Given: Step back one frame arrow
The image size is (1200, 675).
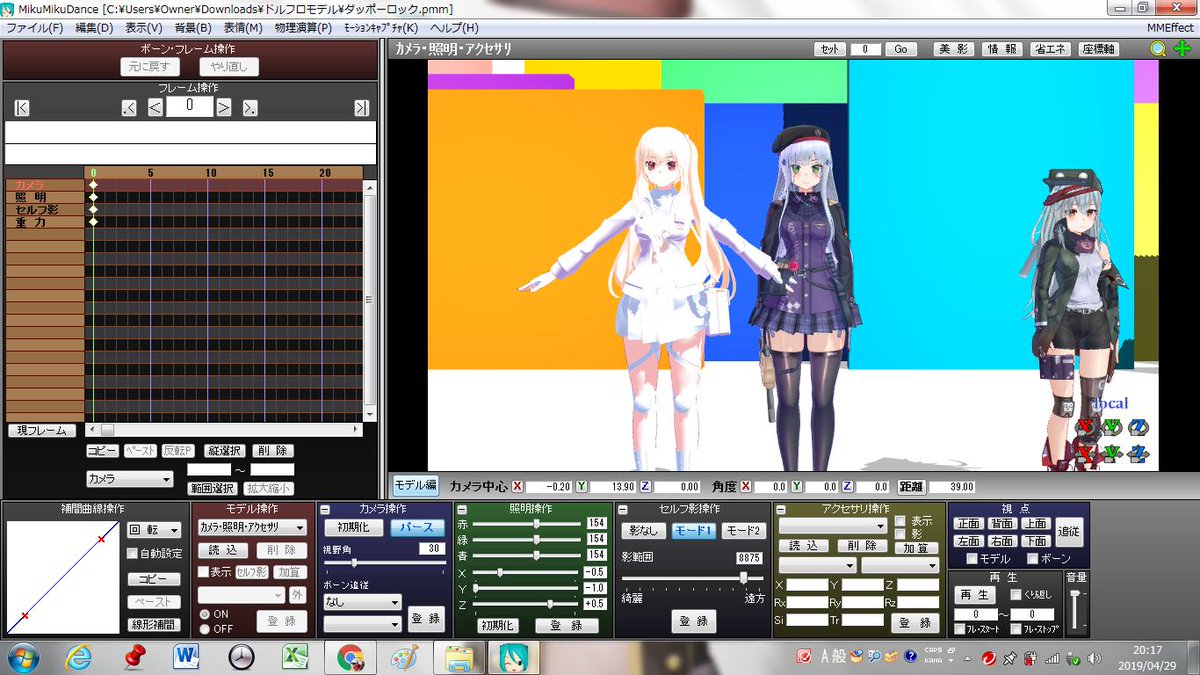Looking at the screenshot, I should point(155,108).
